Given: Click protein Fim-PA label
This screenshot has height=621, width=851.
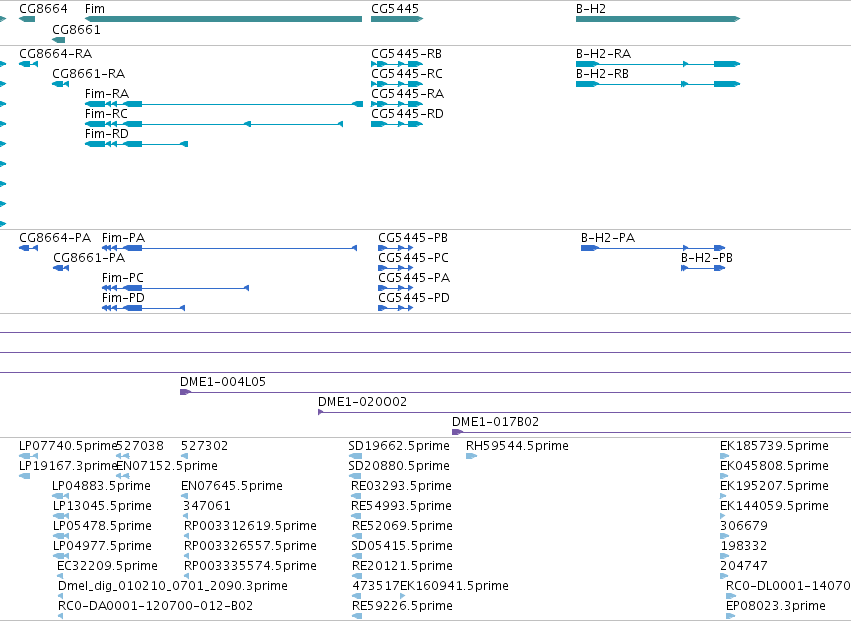Looking at the screenshot, I should (x=124, y=238).
